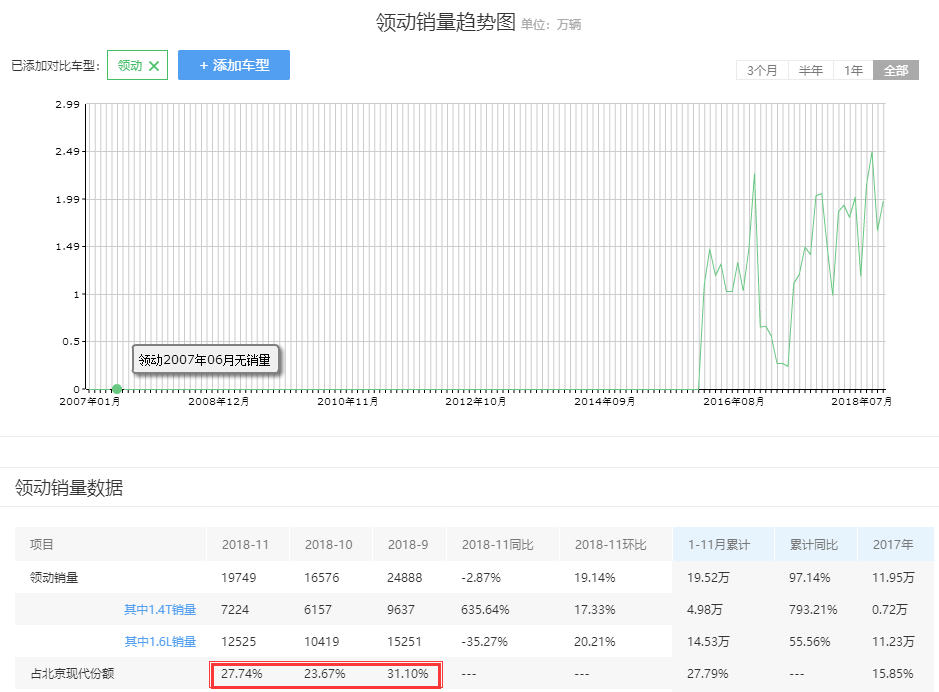Image resolution: width=939 pixels, height=692 pixels.
Task: Select the 全部 time range
Action: click(896, 70)
